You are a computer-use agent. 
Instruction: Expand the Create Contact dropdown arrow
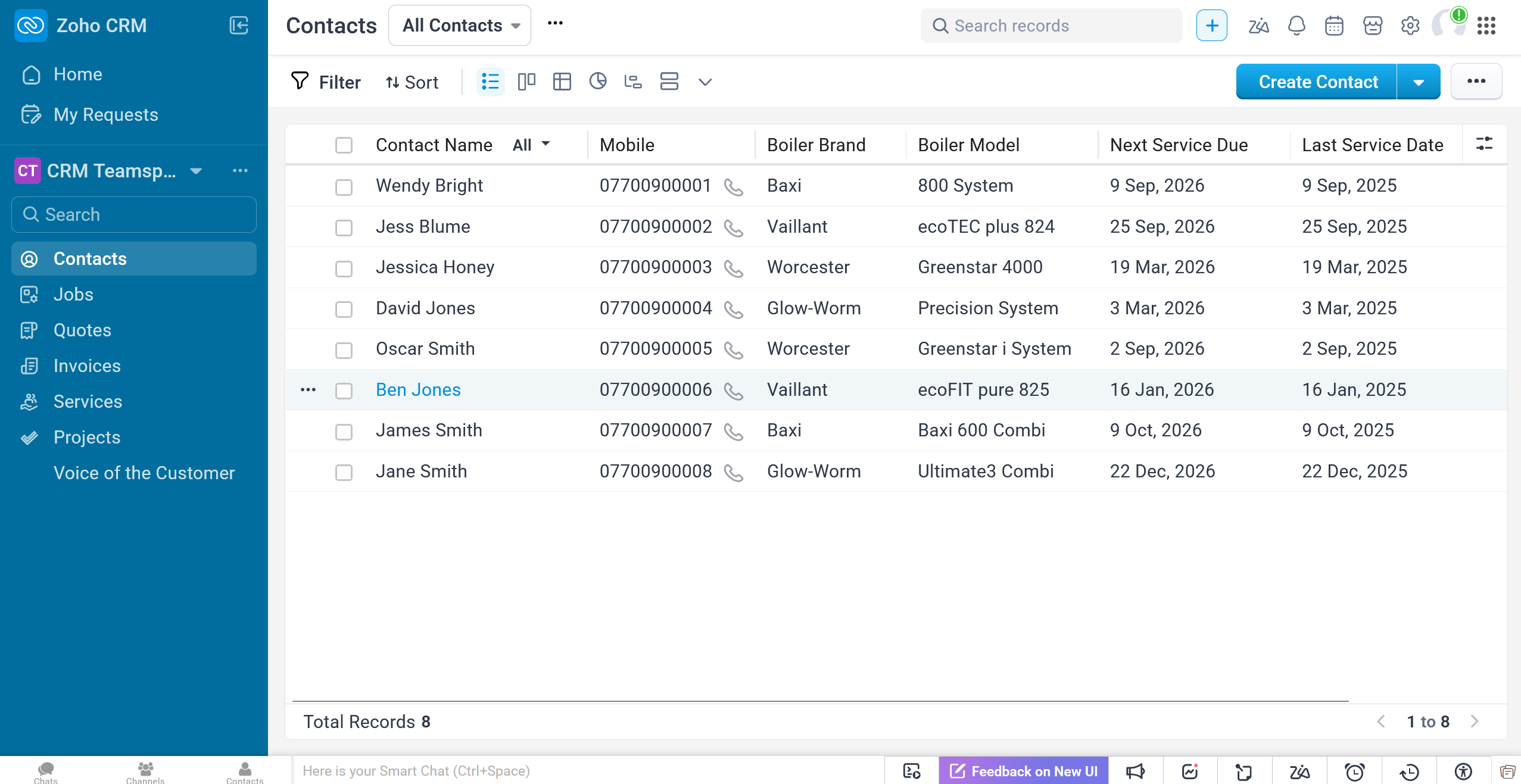coord(1419,82)
